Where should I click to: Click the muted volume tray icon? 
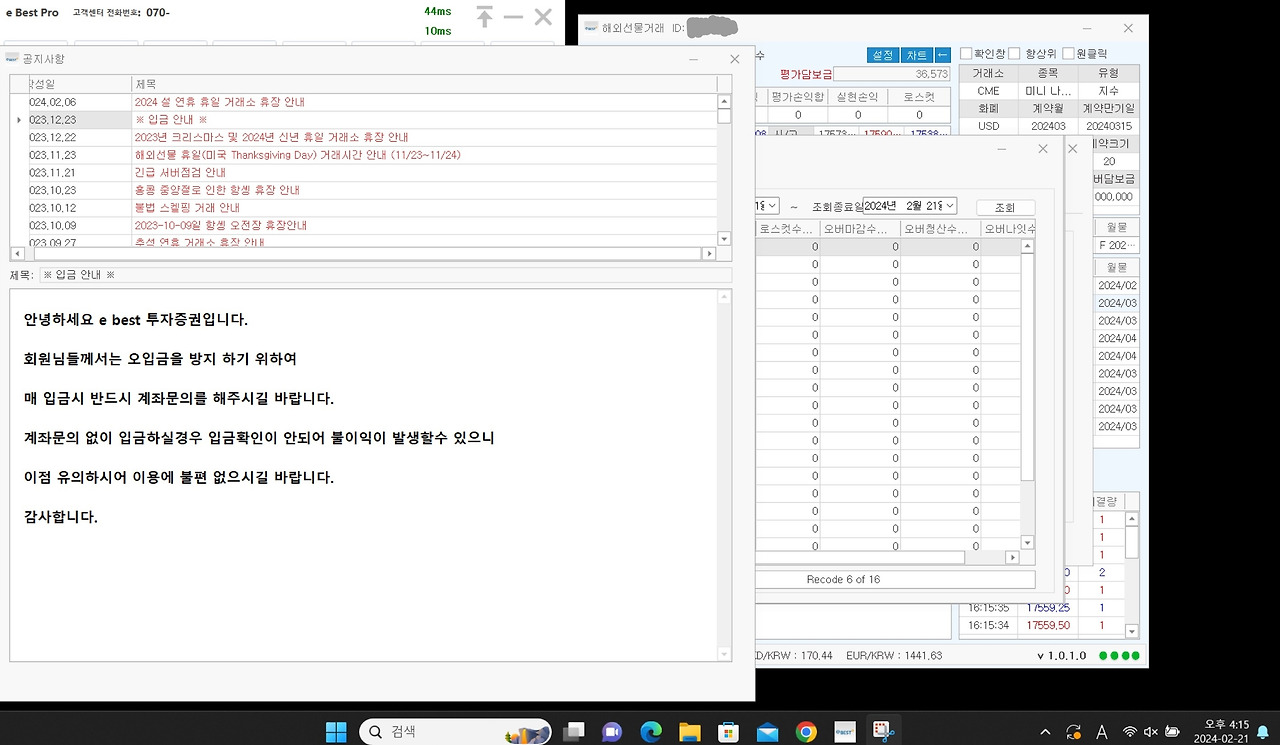[1151, 732]
